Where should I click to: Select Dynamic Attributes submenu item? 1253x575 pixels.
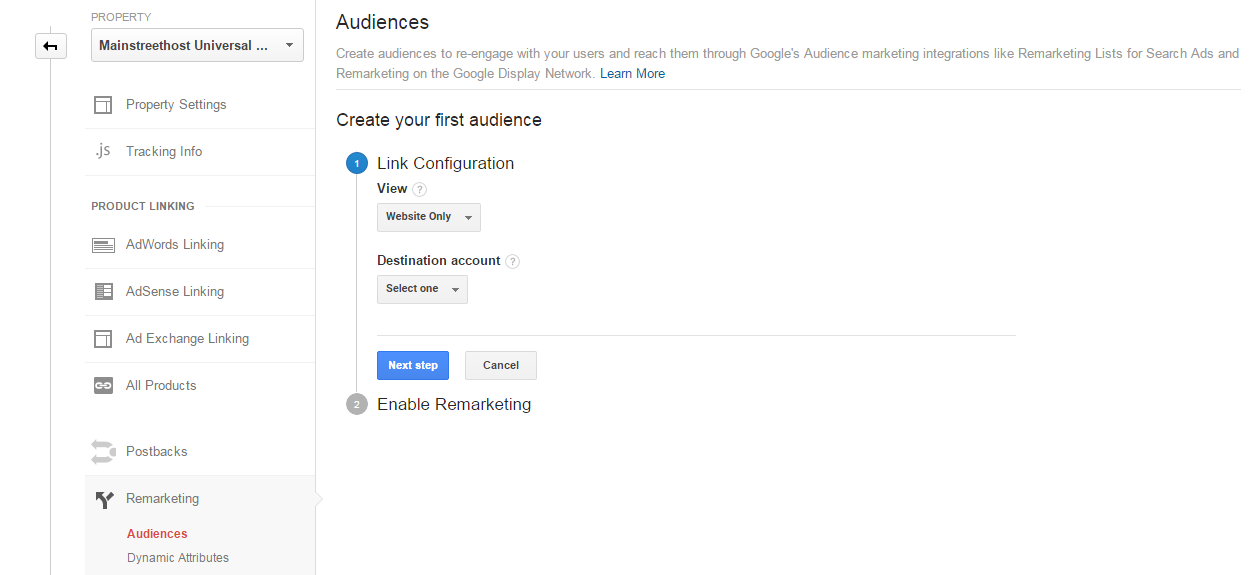coord(178,558)
